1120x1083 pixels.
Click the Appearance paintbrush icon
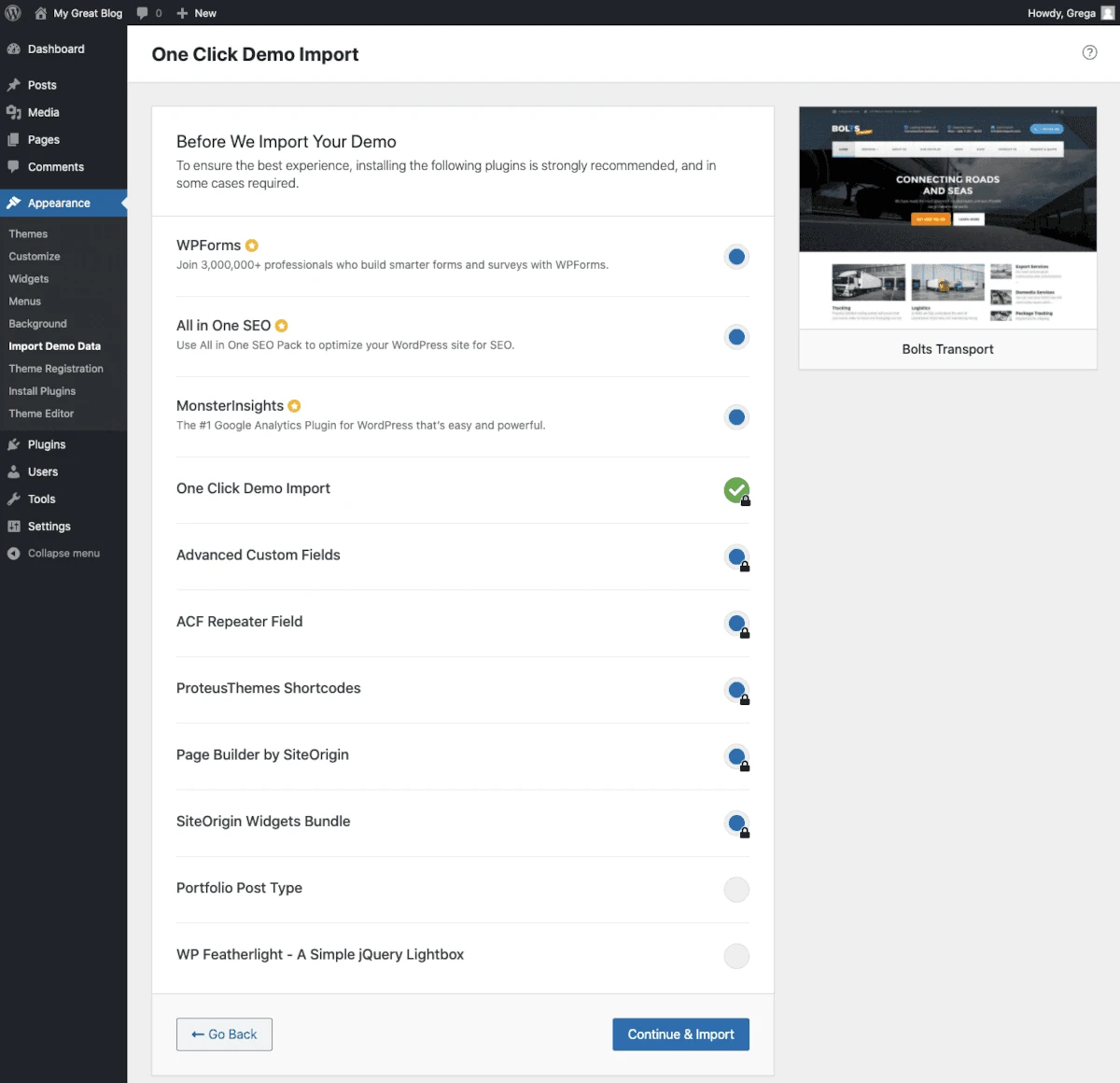(x=14, y=203)
